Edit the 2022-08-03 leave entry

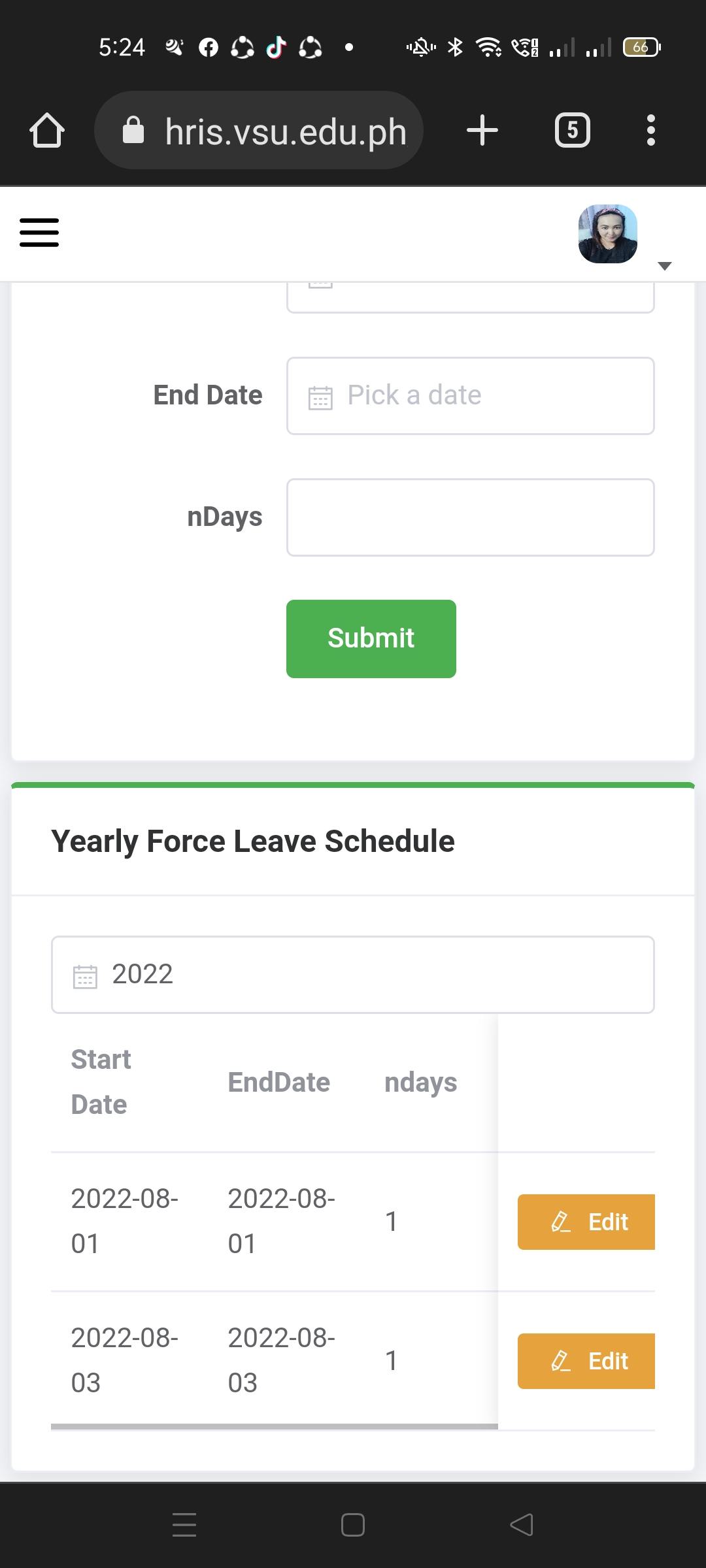pos(586,1361)
